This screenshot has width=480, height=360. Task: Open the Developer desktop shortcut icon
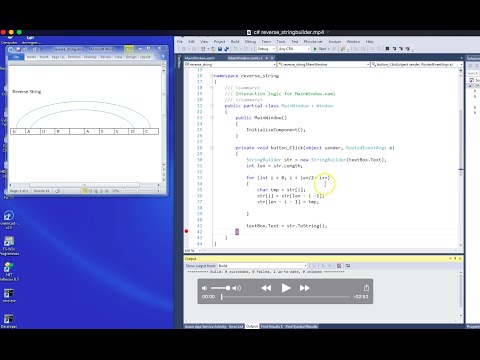tap(9, 321)
